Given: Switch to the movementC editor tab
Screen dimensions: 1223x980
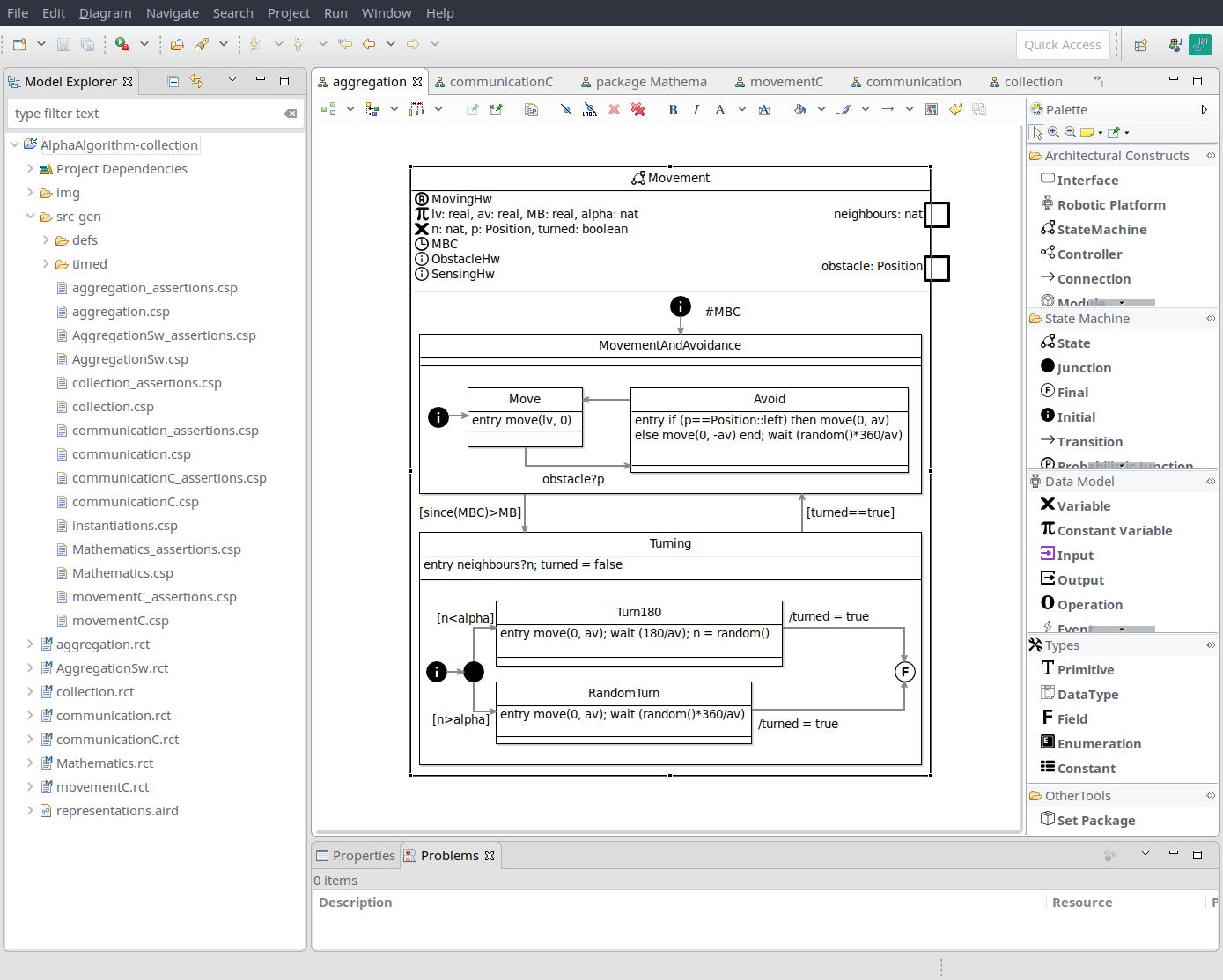Looking at the screenshot, I should tap(785, 82).
